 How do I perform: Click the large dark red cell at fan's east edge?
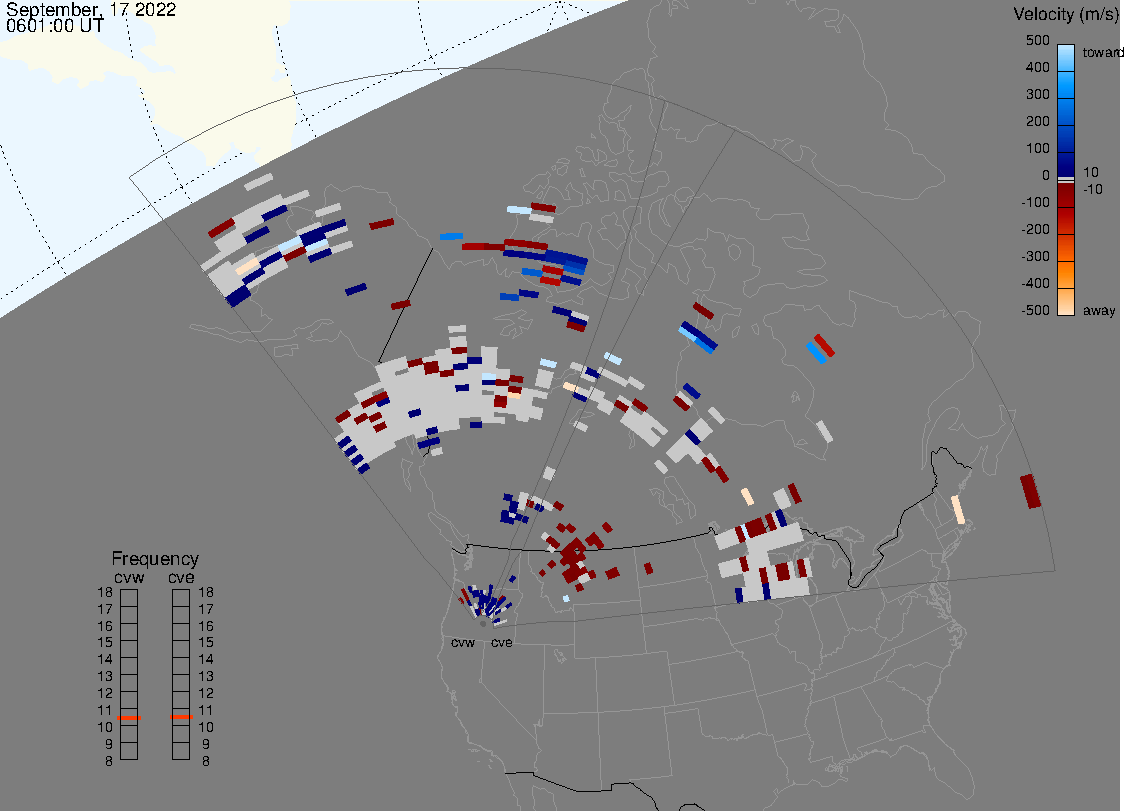[1030, 491]
